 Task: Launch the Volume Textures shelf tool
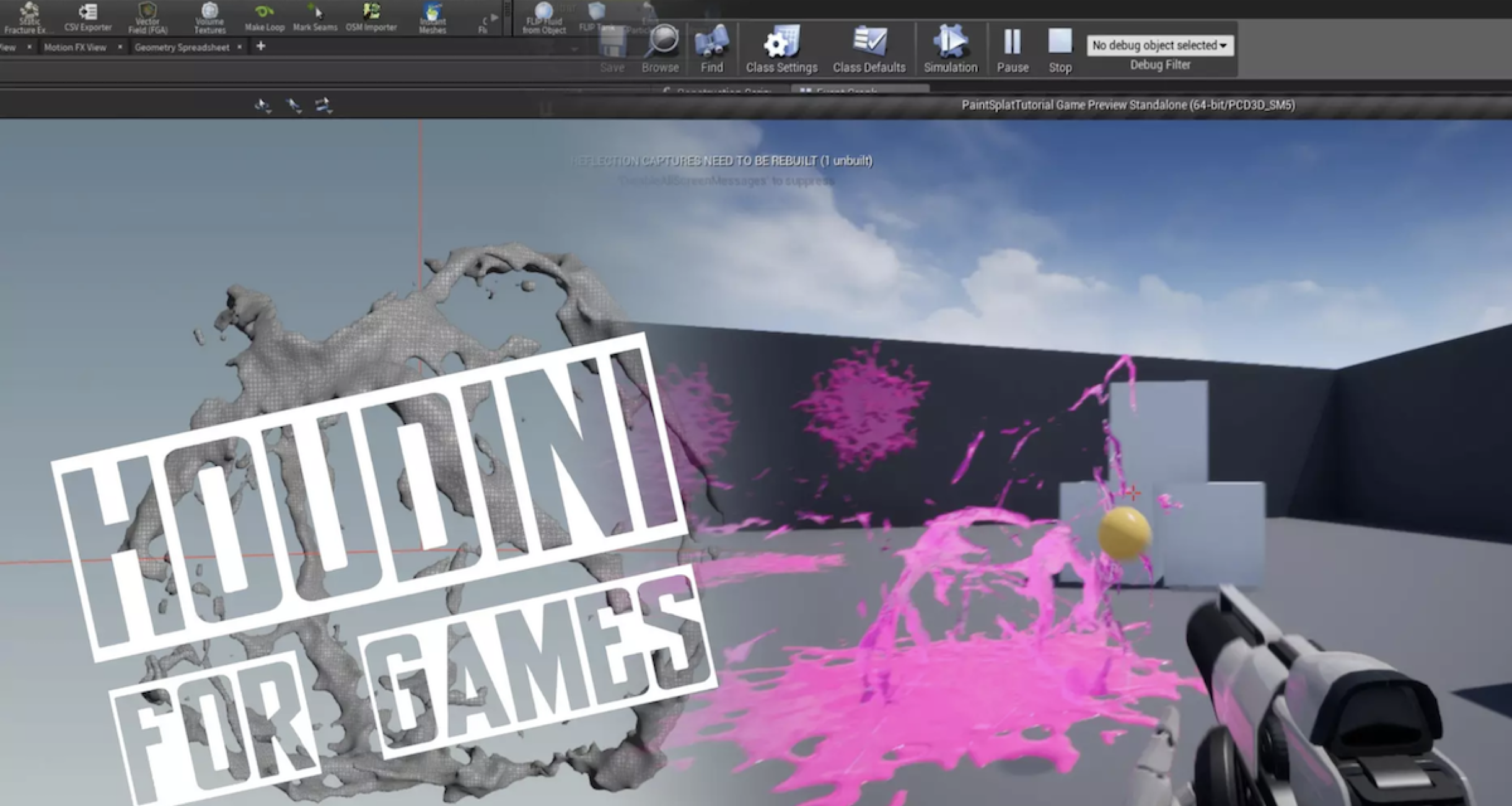pyautogui.click(x=209, y=17)
